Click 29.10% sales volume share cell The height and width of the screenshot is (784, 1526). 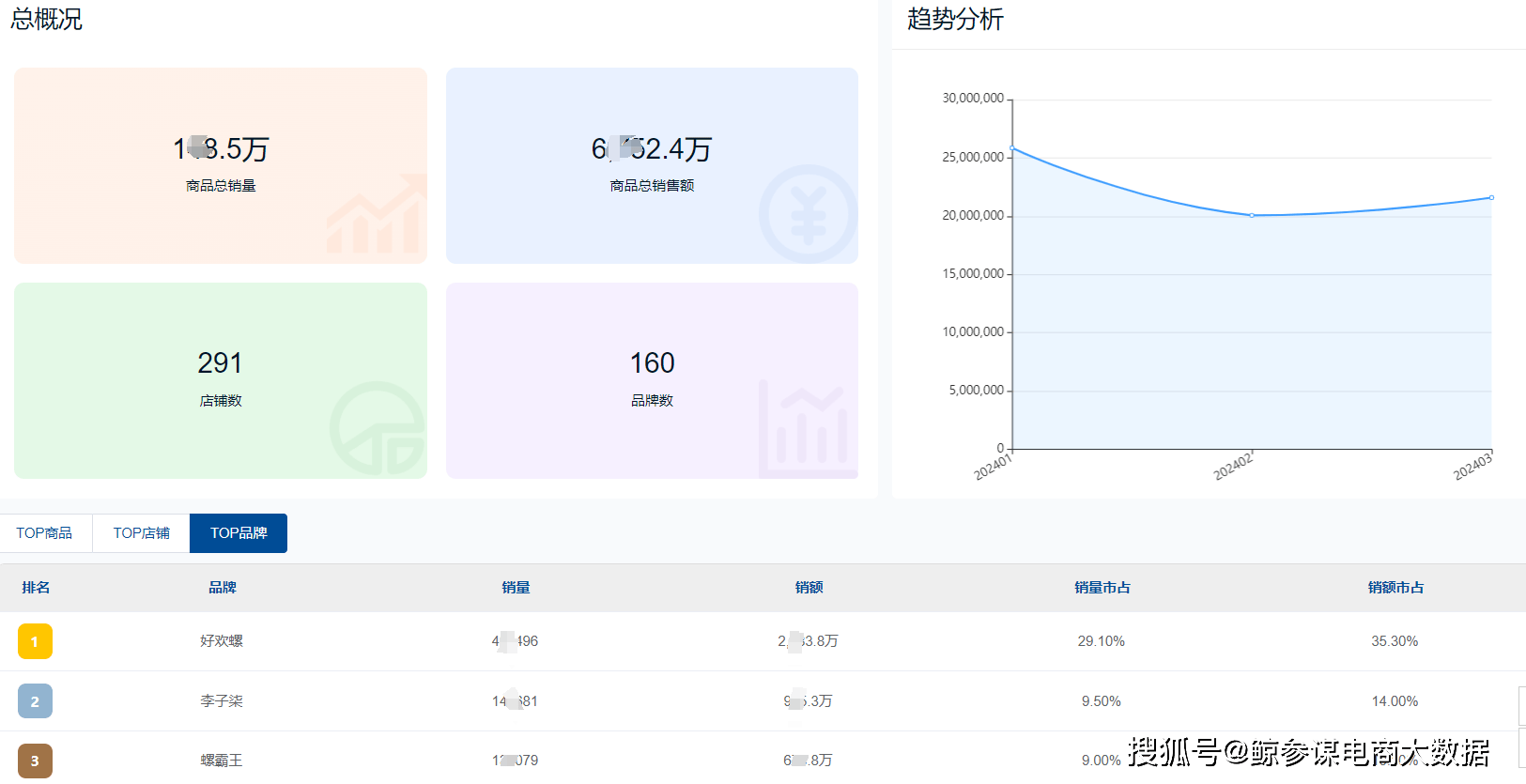[x=1102, y=641]
